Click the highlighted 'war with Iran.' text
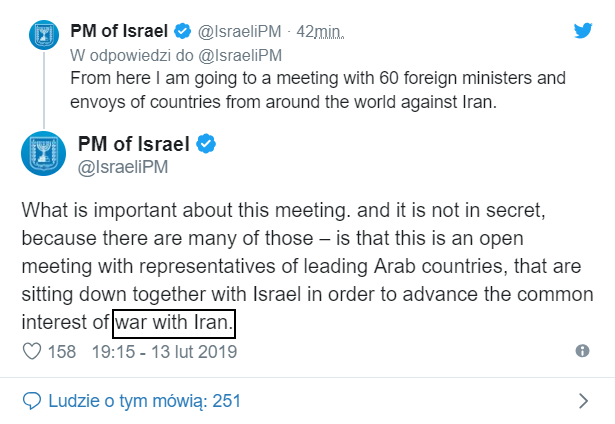 (174, 323)
